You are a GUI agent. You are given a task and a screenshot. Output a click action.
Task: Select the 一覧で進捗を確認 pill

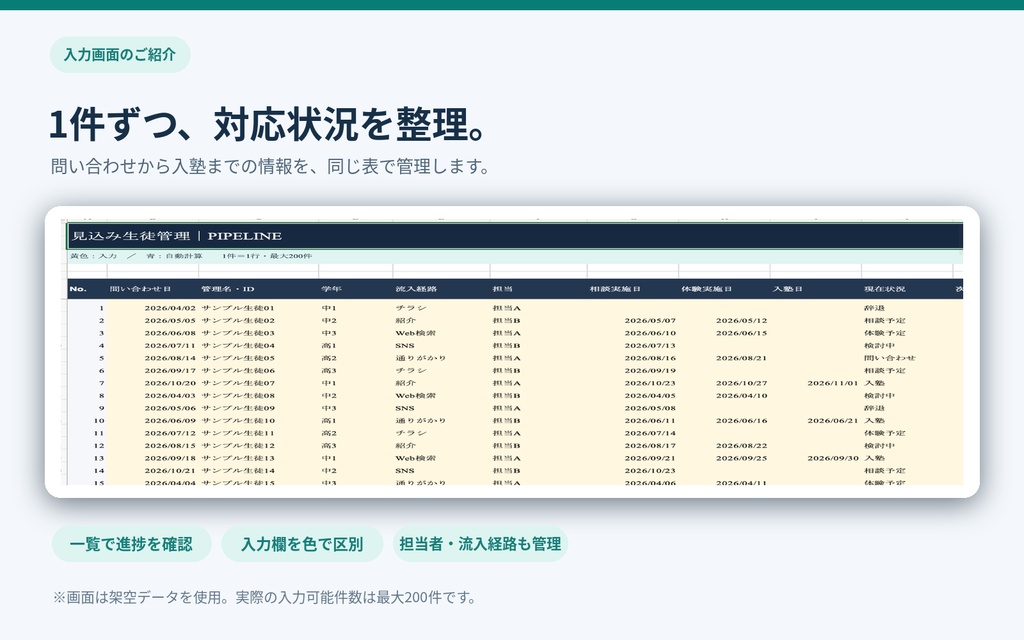pyautogui.click(x=131, y=544)
